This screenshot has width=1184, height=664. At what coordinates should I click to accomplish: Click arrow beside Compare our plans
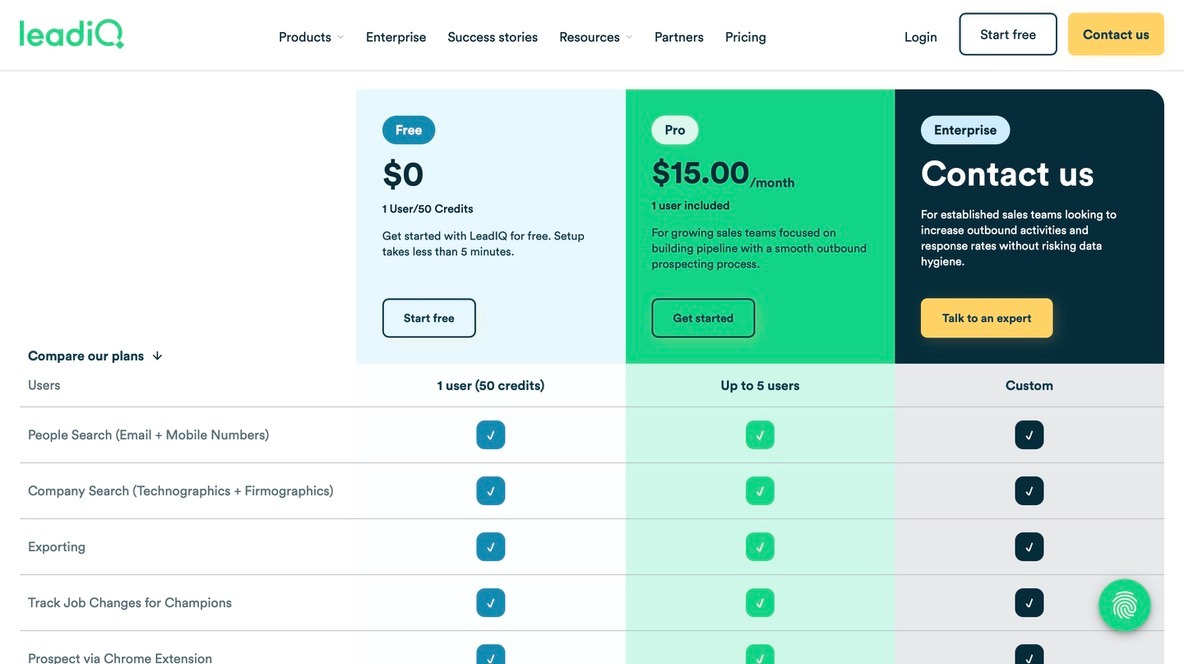point(157,356)
